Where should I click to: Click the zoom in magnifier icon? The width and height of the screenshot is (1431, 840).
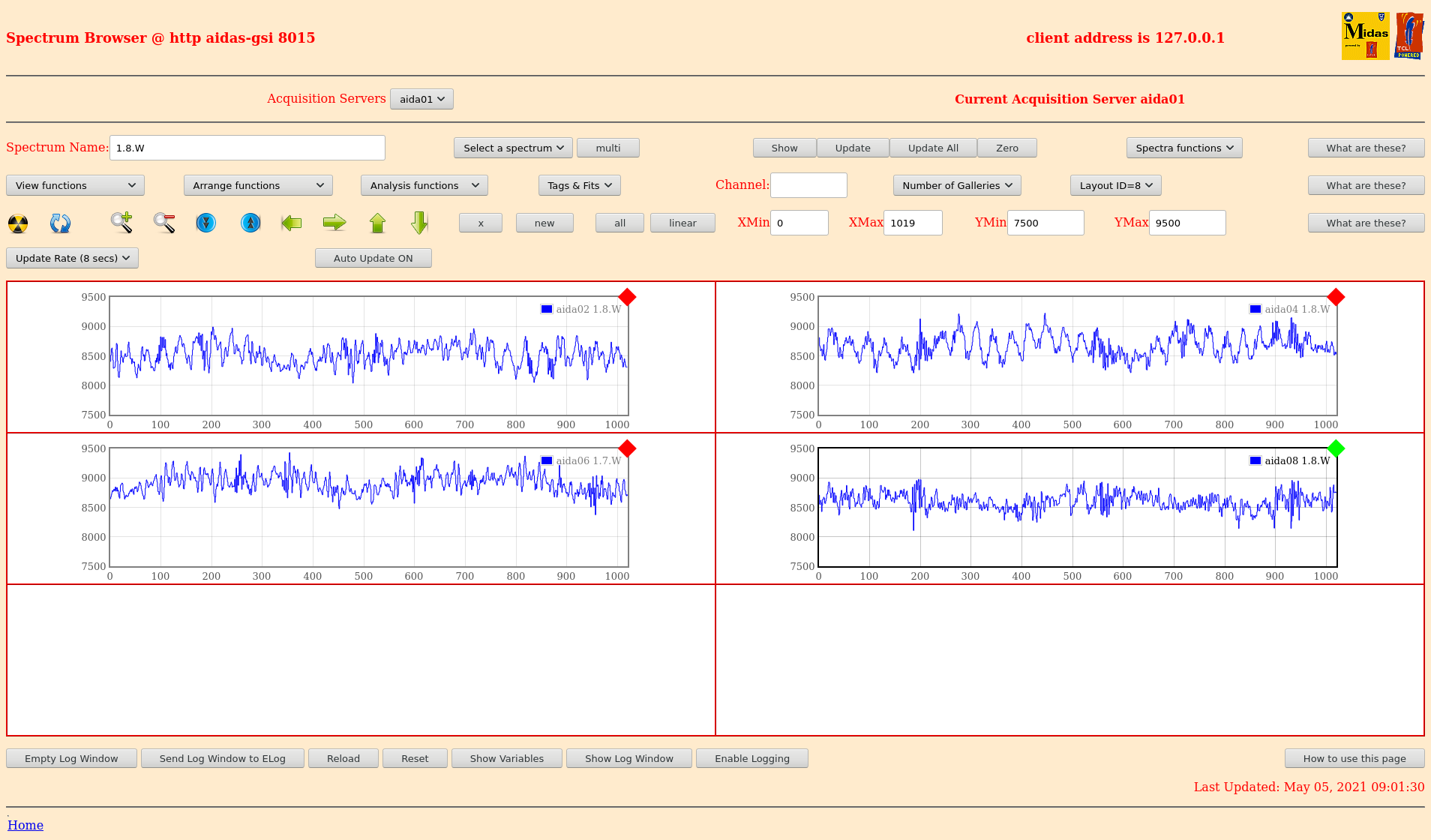(x=121, y=223)
